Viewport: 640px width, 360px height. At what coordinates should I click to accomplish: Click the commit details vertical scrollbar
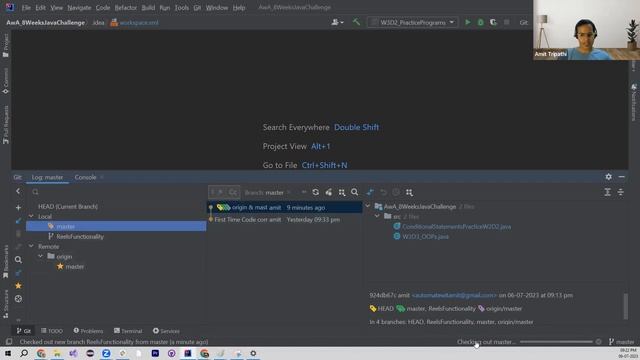pos(625,306)
